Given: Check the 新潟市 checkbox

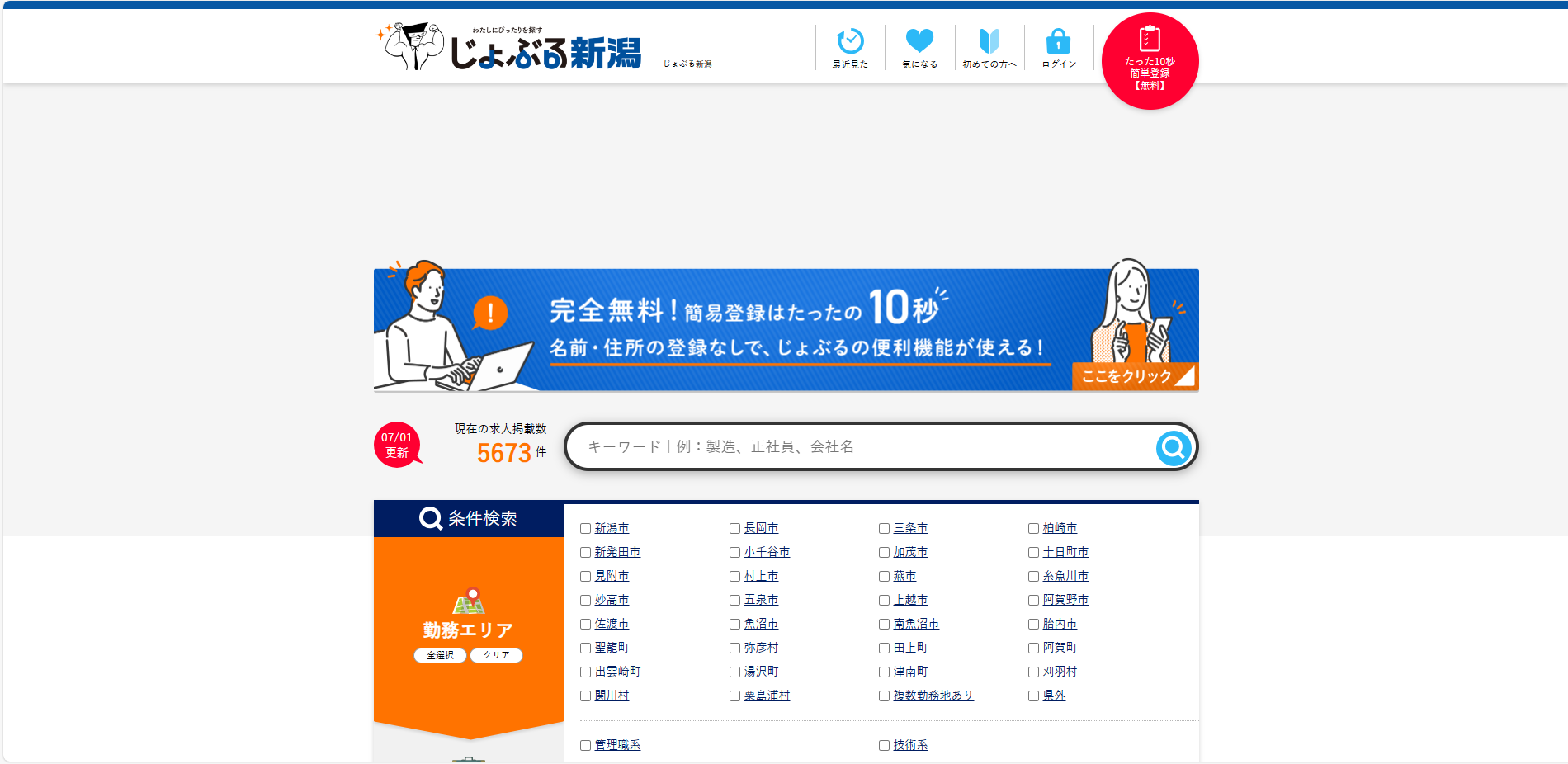Looking at the screenshot, I should (x=585, y=529).
